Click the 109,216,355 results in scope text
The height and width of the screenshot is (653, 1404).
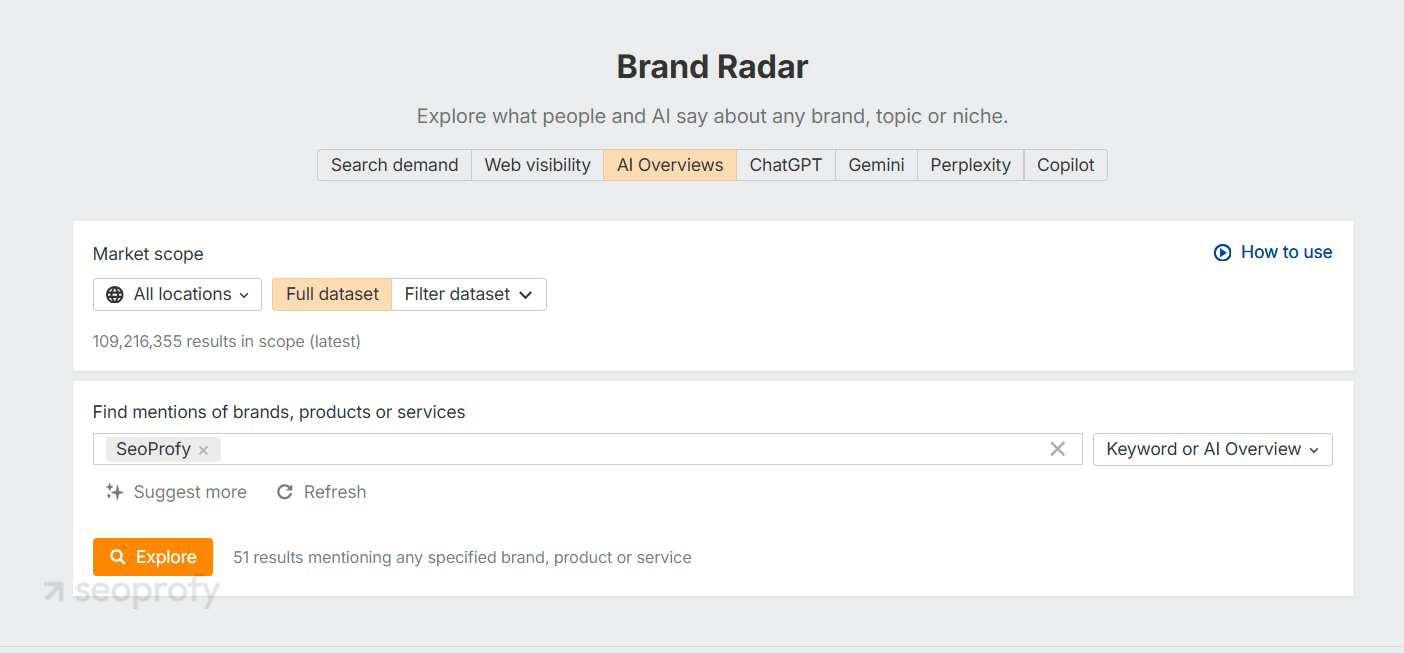coord(227,341)
